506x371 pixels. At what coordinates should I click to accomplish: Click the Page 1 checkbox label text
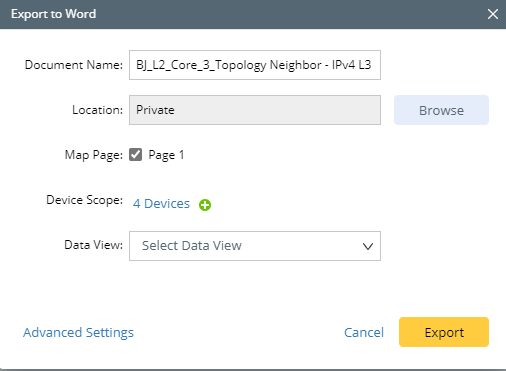(x=166, y=155)
